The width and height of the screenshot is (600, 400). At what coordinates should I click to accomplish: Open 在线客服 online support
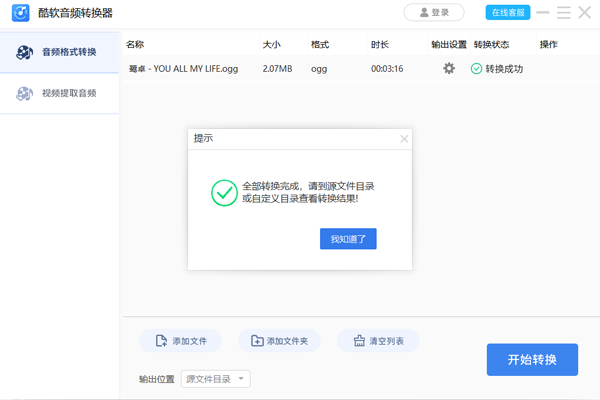(508, 13)
